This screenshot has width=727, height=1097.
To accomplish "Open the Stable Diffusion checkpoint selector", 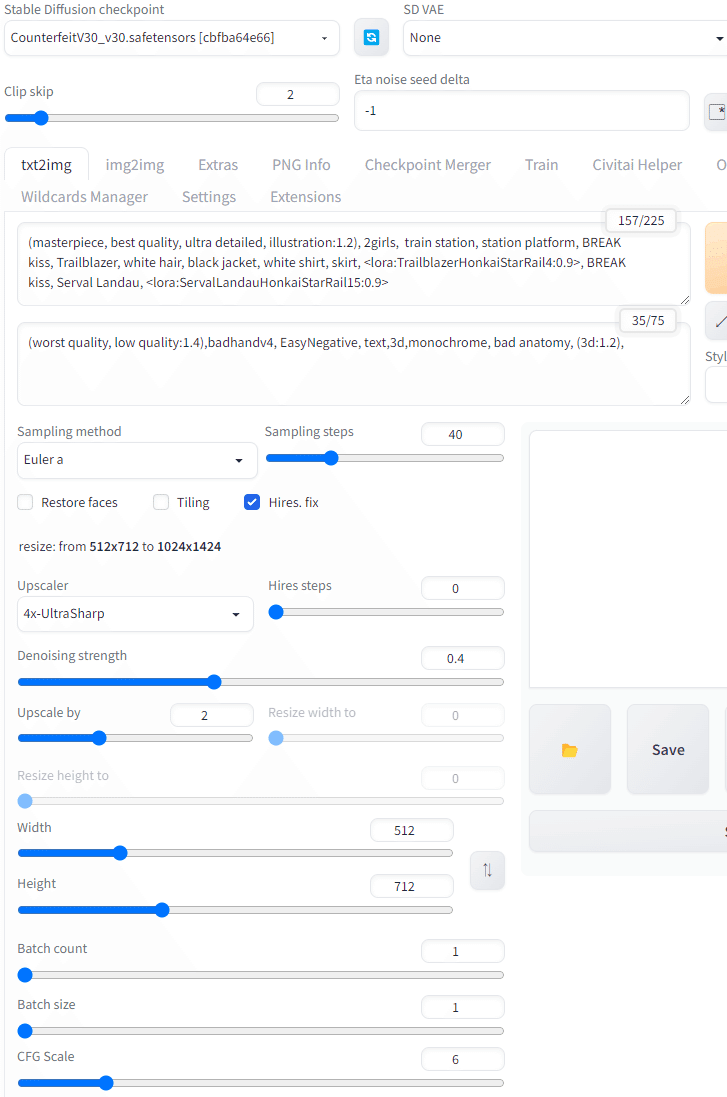I will [x=171, y=37].
